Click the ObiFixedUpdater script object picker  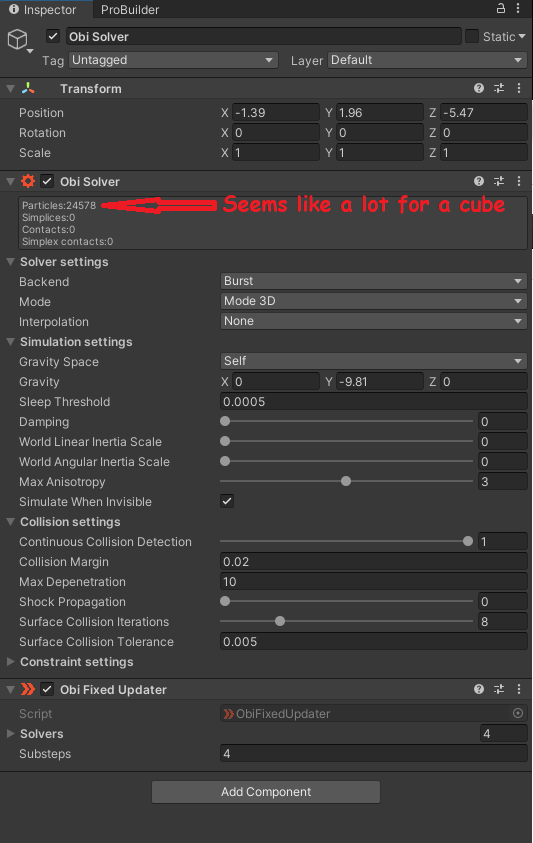(518, 713)
